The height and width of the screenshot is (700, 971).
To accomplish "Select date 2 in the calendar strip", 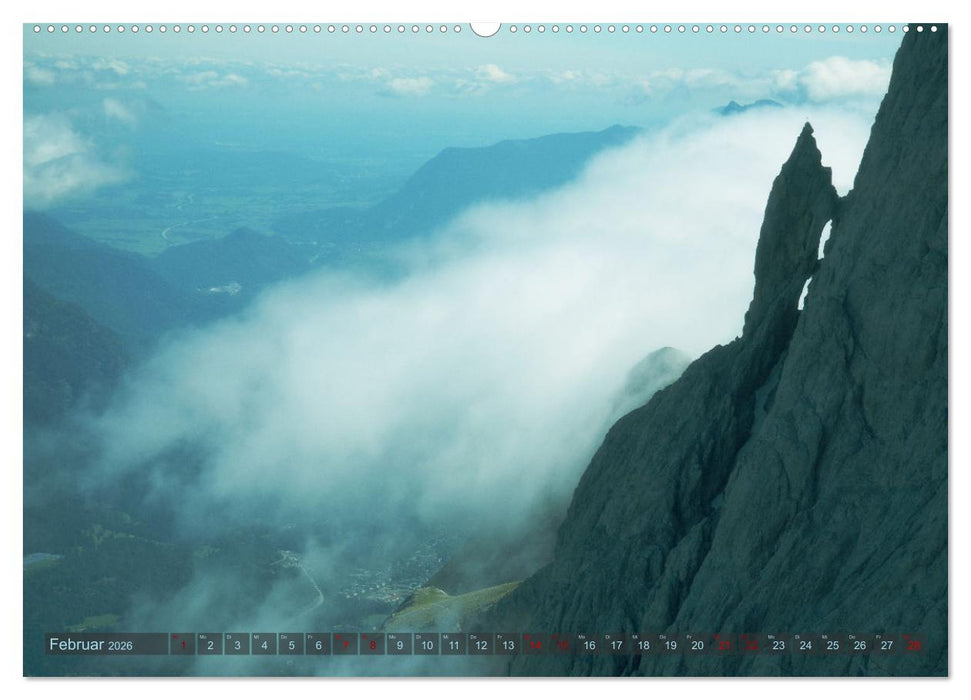I will tap(210, 647).
